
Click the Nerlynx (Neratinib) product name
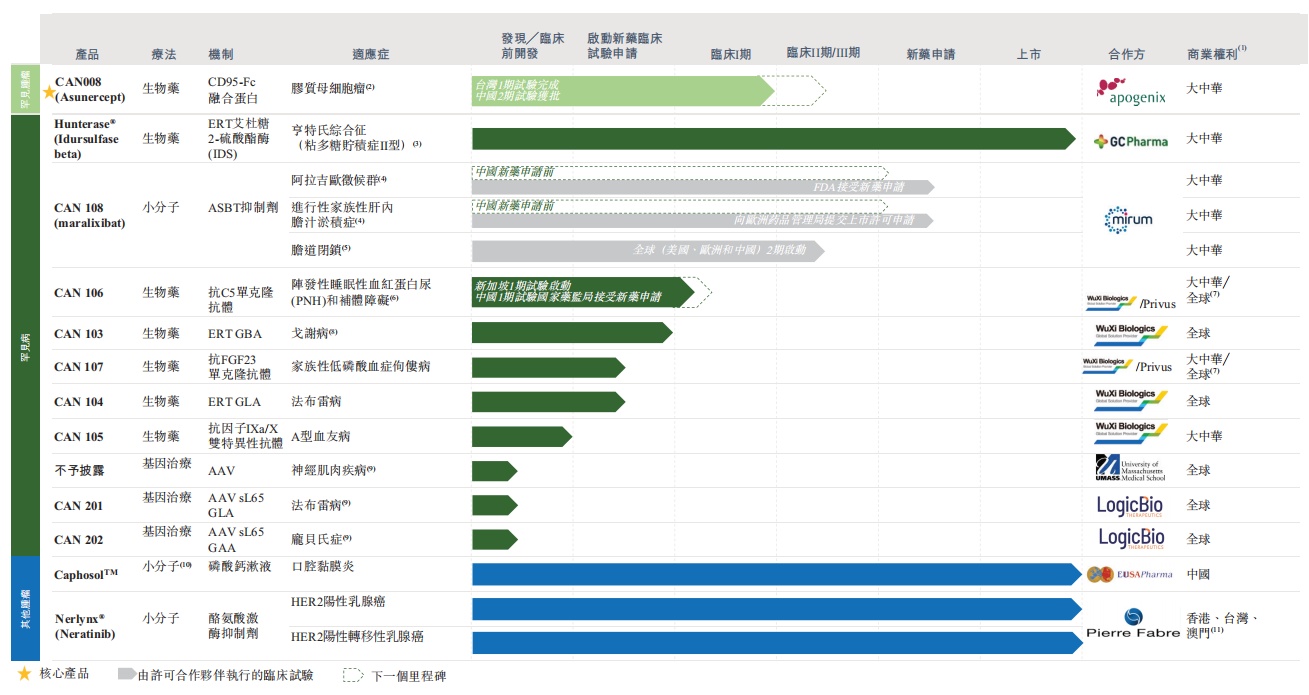click(85, 626)
